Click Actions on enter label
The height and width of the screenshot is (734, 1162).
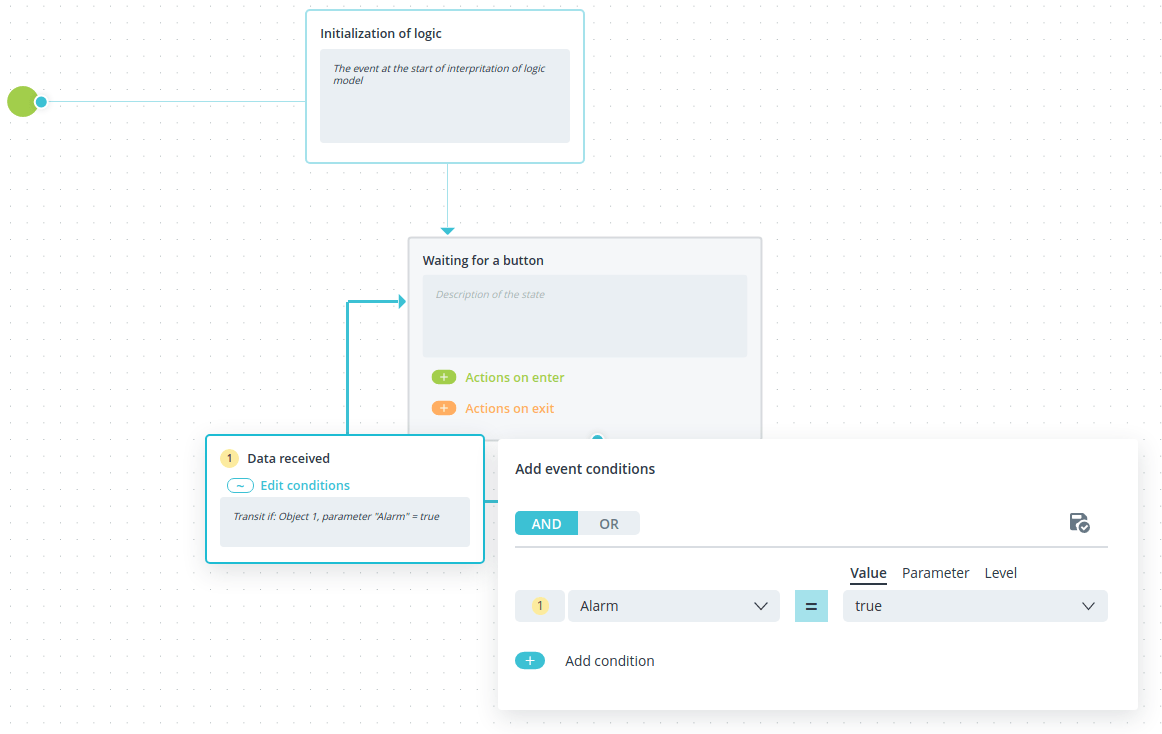pyautogui.click(x=514, y=377)
